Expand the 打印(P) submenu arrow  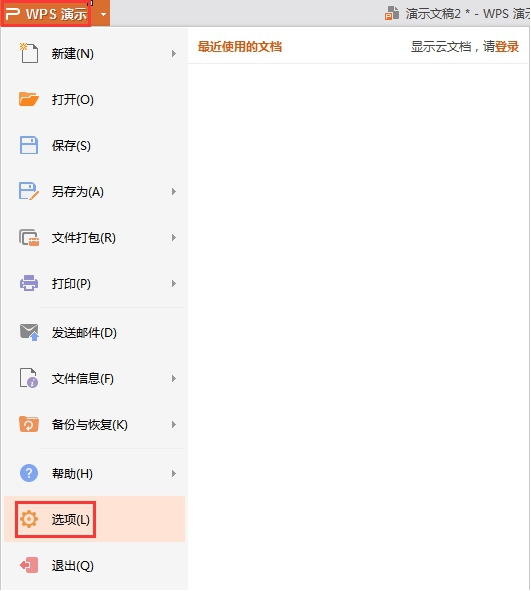[174, 283]
